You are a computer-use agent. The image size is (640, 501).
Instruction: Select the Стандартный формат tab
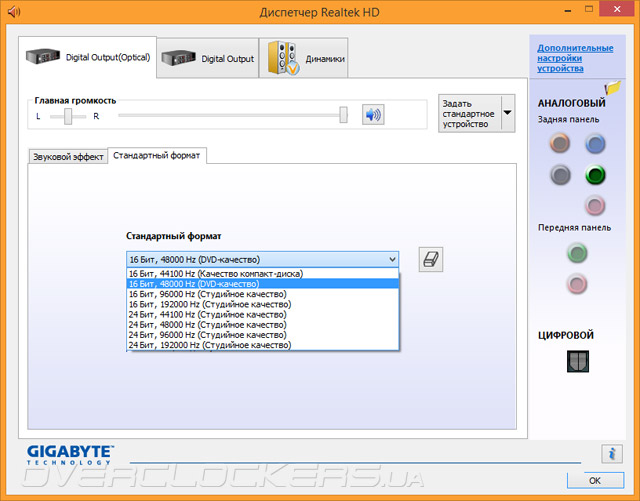157,156
